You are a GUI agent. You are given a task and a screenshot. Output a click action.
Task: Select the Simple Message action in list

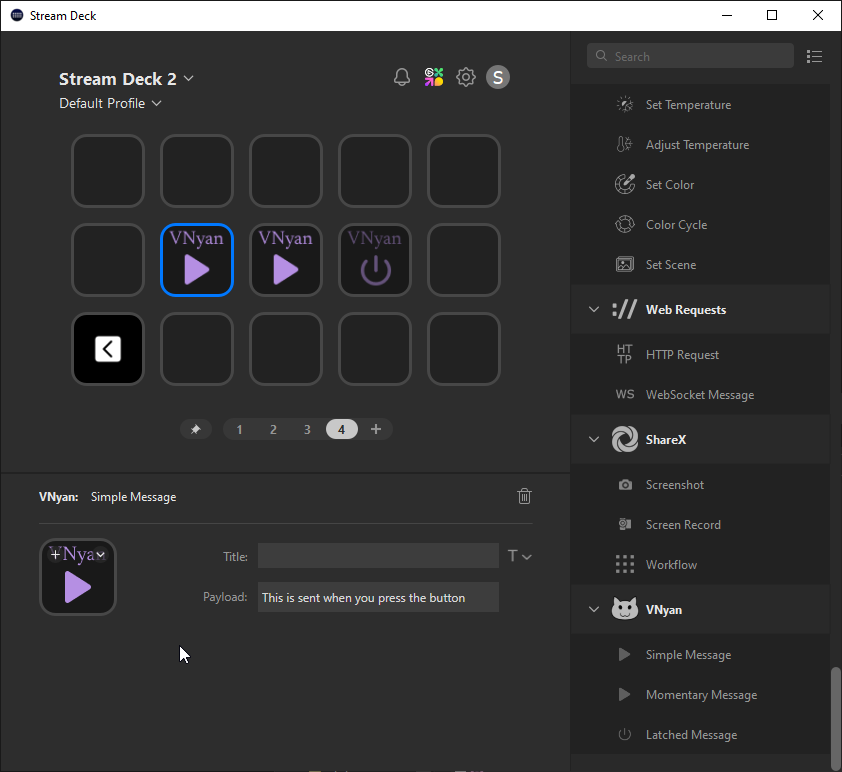pos(700,655)
